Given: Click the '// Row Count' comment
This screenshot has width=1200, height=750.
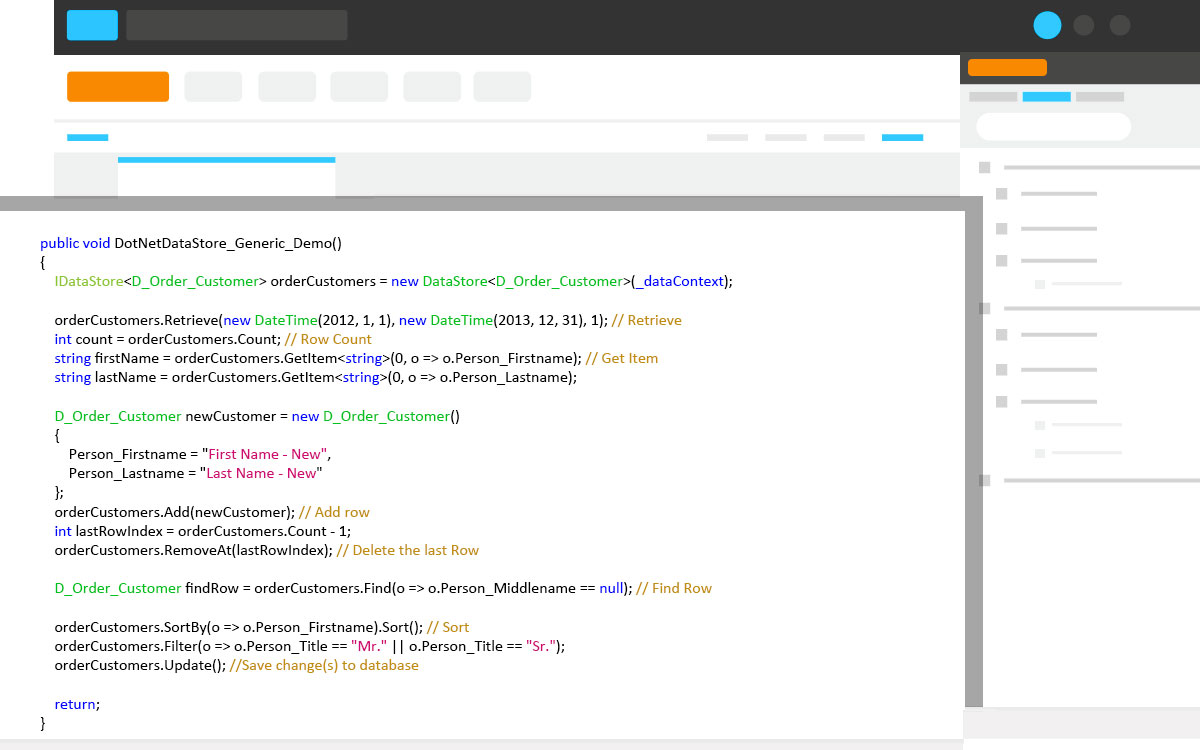Looking at the screenshot, I should 328,339.
